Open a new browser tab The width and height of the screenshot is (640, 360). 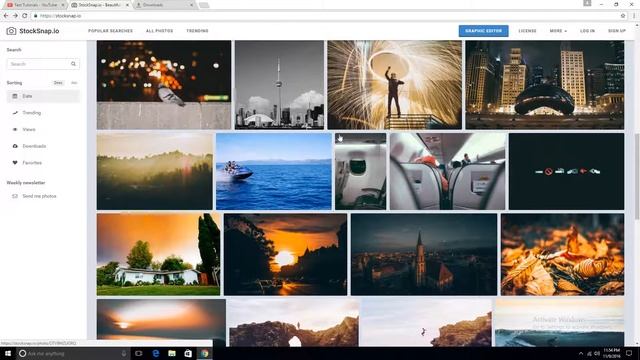(204, 5)
